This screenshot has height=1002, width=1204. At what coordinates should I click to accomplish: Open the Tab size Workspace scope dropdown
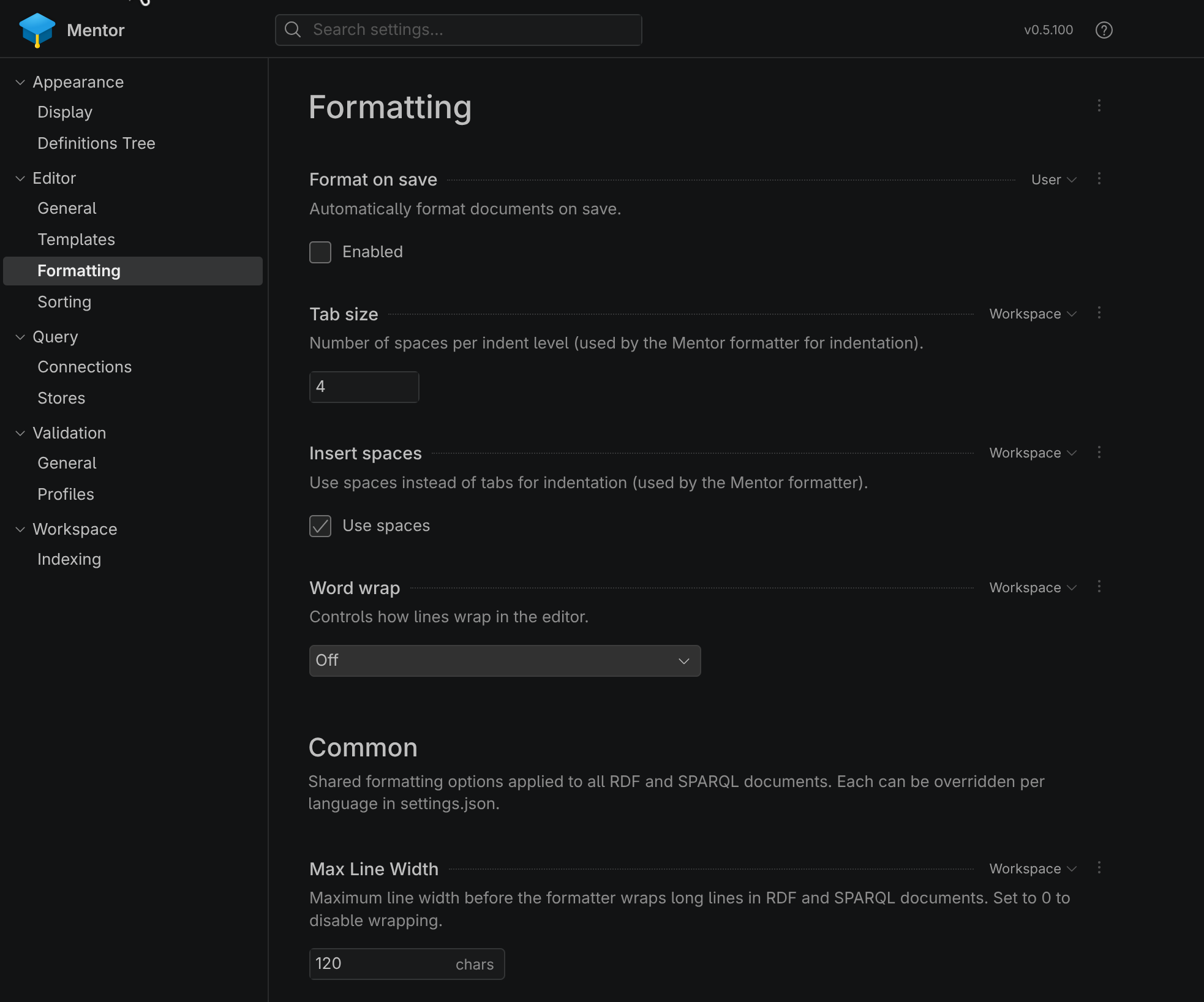(1033, 314)
